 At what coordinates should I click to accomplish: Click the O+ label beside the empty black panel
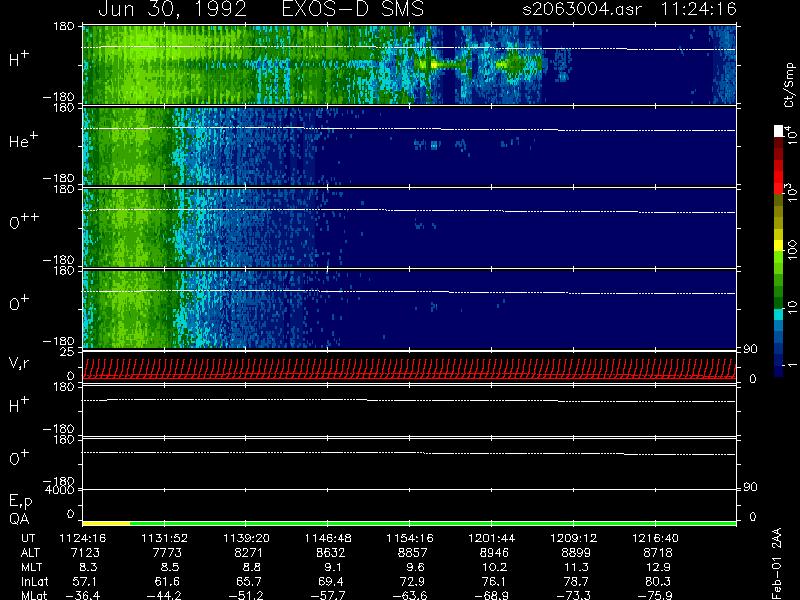[19, 458]
